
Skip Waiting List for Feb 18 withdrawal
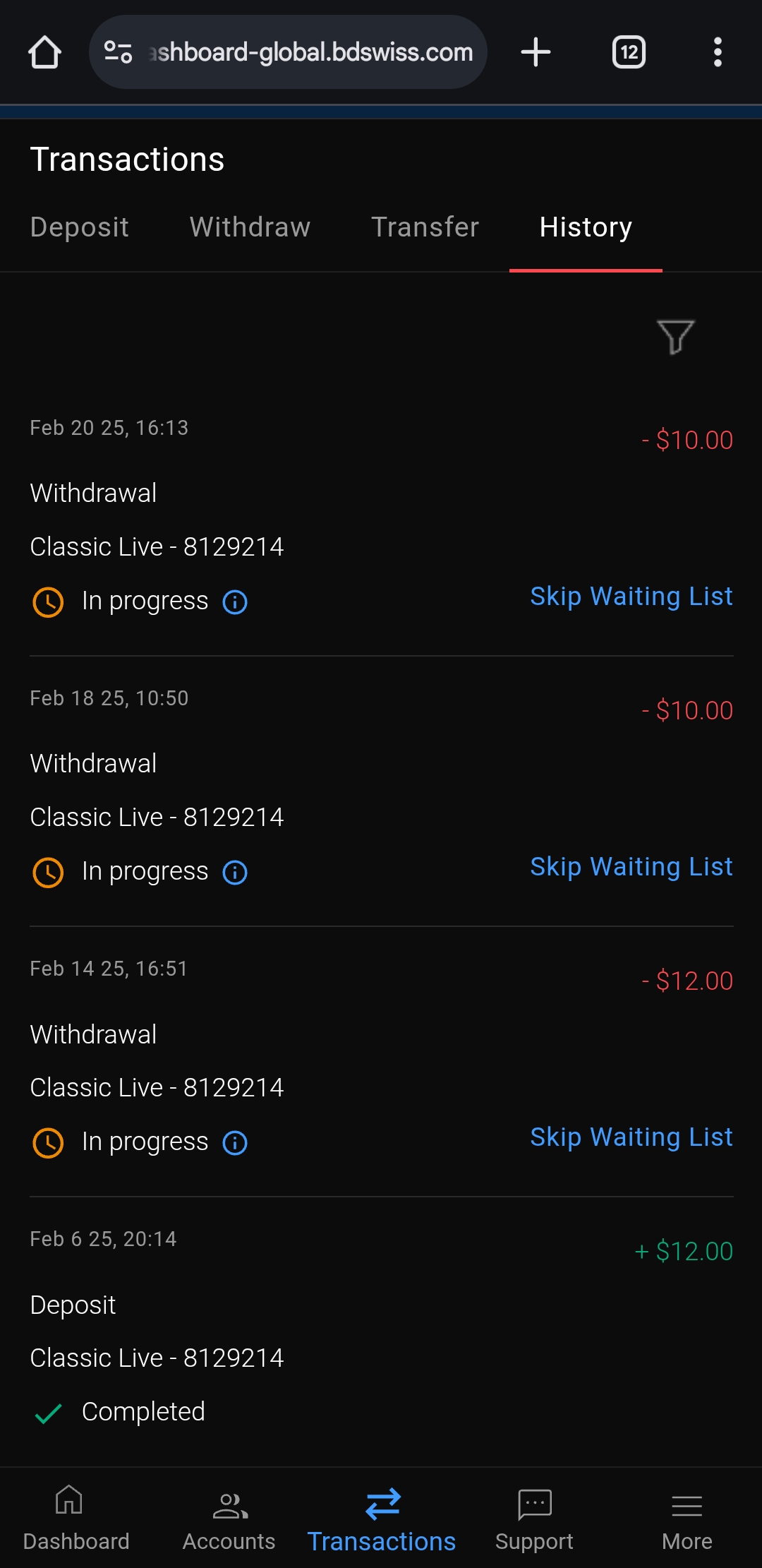(631, 867)
